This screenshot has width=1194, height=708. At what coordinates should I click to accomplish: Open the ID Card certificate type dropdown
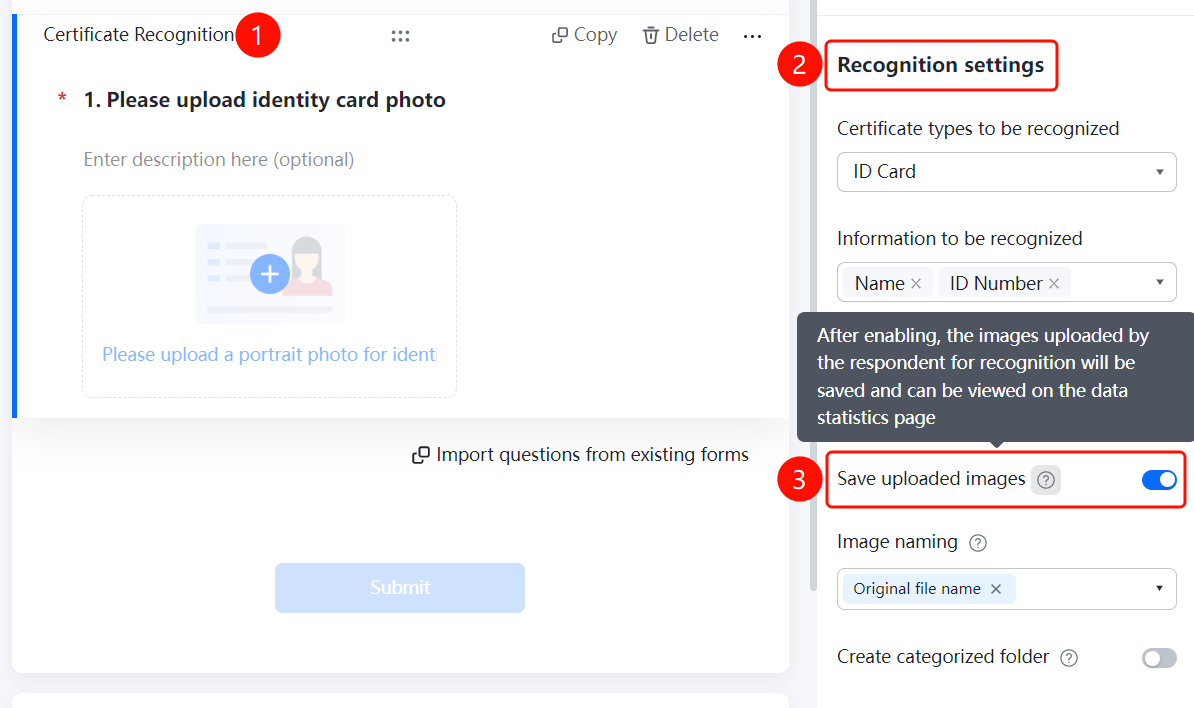[1007, 172]
